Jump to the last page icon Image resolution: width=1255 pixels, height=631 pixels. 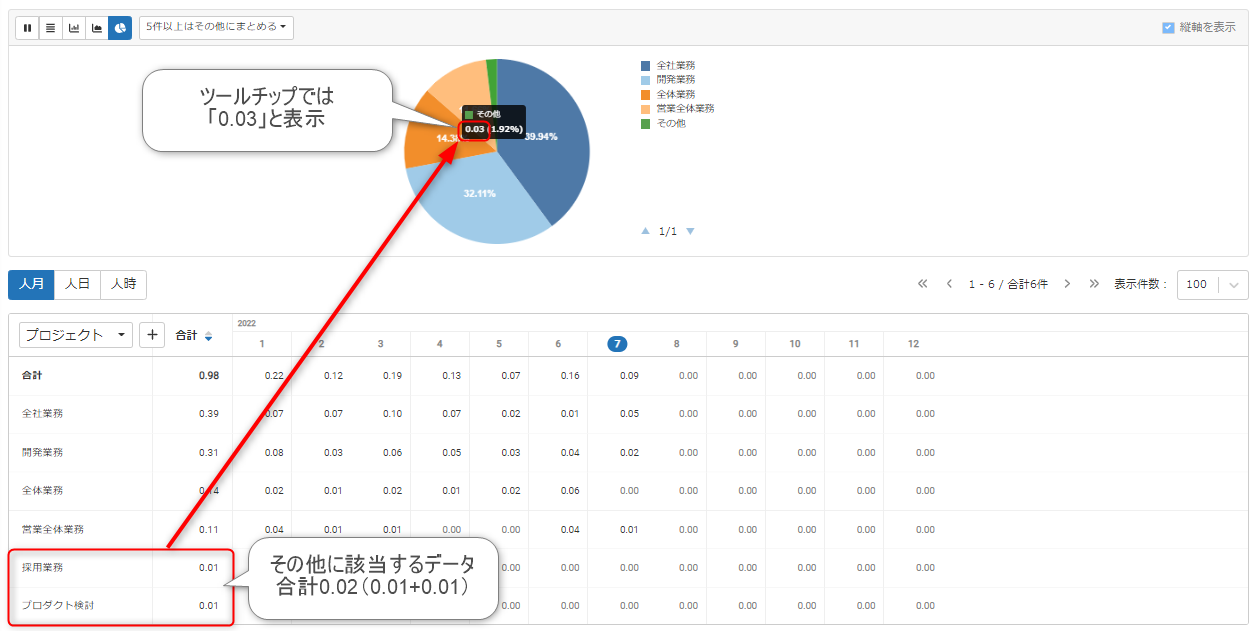click(1094, 284)
